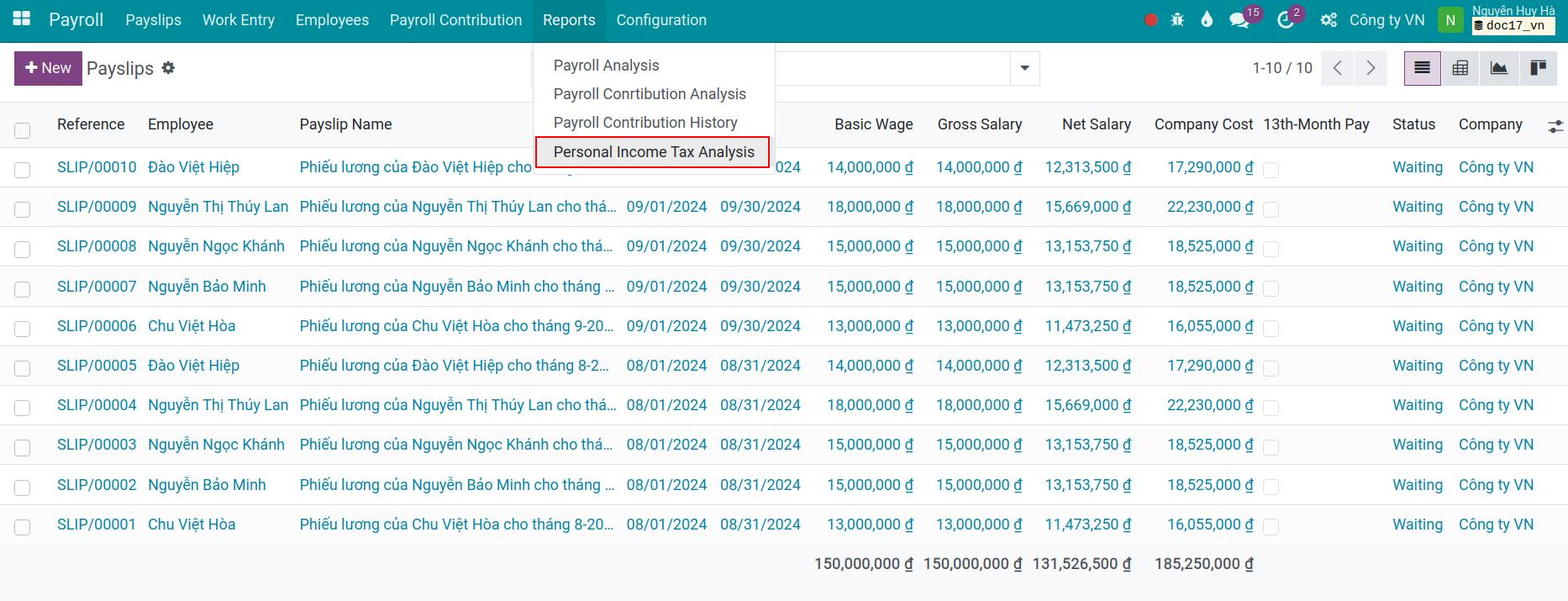Select Payroll Contribution History report
This screenshot has height=601, width=1568.
tap(645, 123)
